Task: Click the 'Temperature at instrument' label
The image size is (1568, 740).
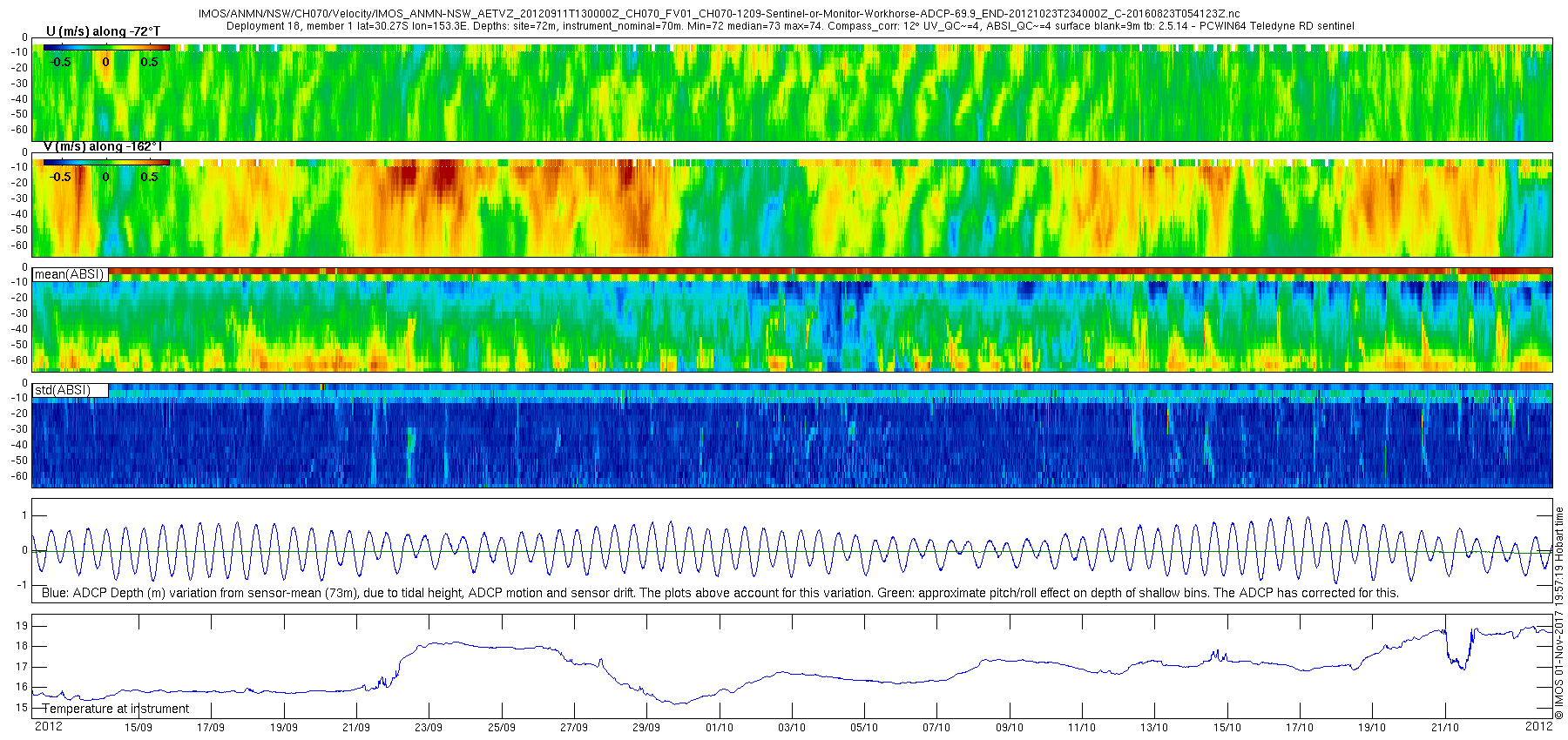Action: tap(116, 709)
